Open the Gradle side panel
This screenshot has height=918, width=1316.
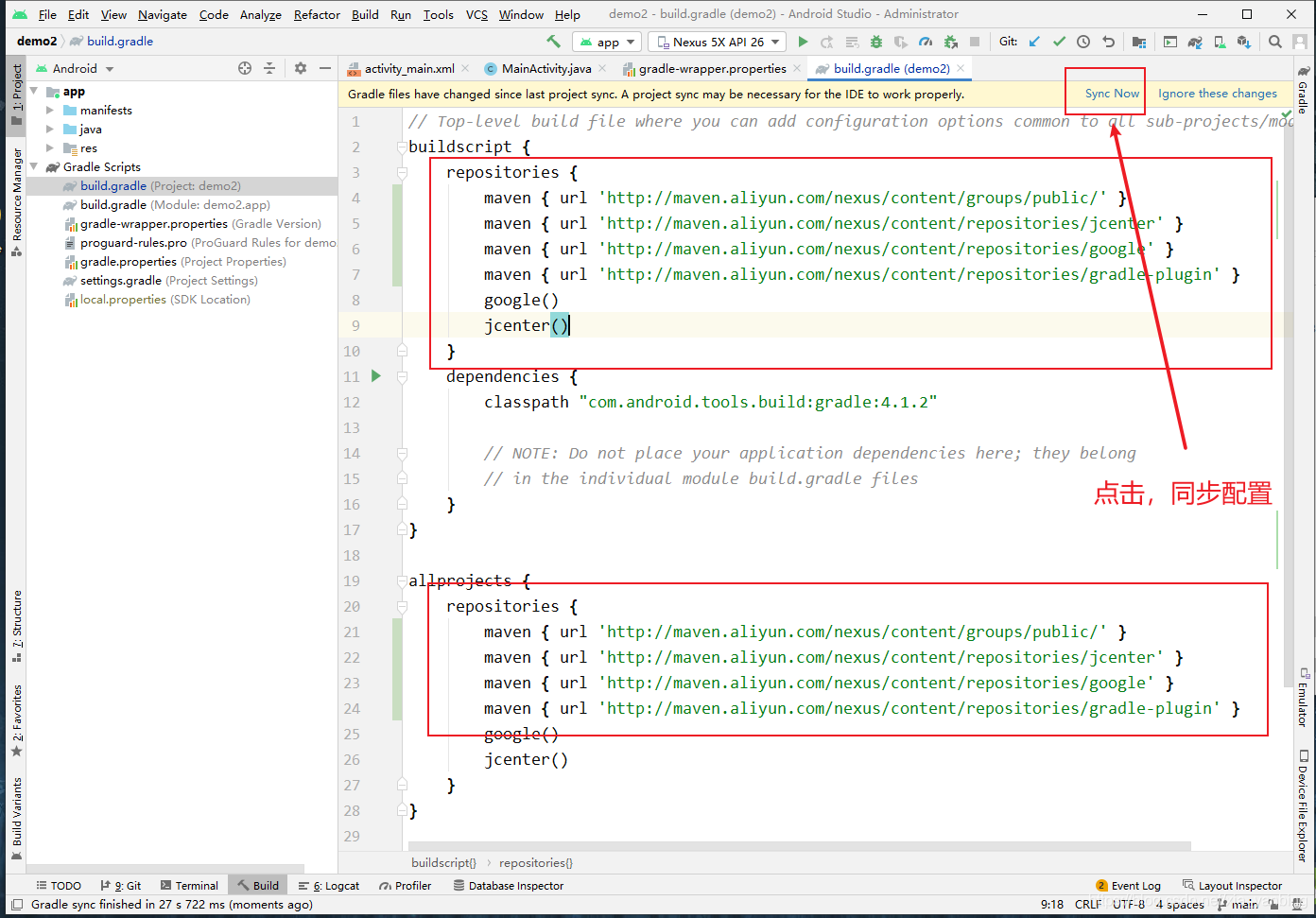tap(1303, 91)
